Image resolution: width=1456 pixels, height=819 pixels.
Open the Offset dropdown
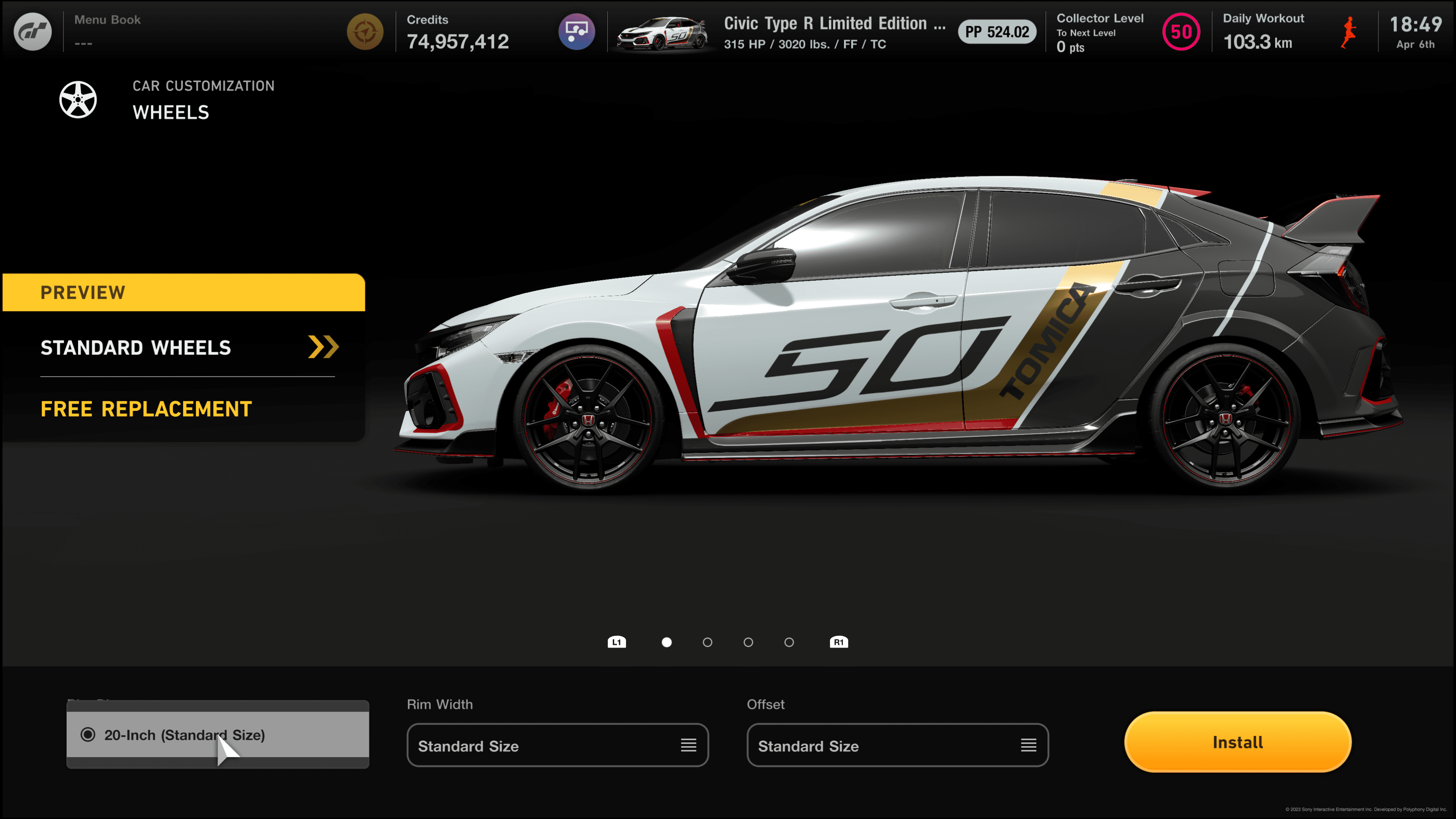[x=897, y=745]
